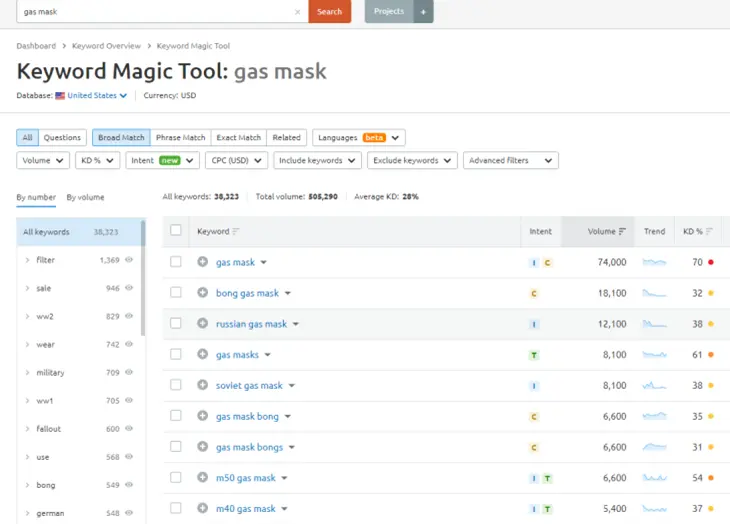Image resolution: width=730 pixels, height=524 pixels.
Task: Open 'russian gas mask' keyword link
Action: (x=251, y=324)
